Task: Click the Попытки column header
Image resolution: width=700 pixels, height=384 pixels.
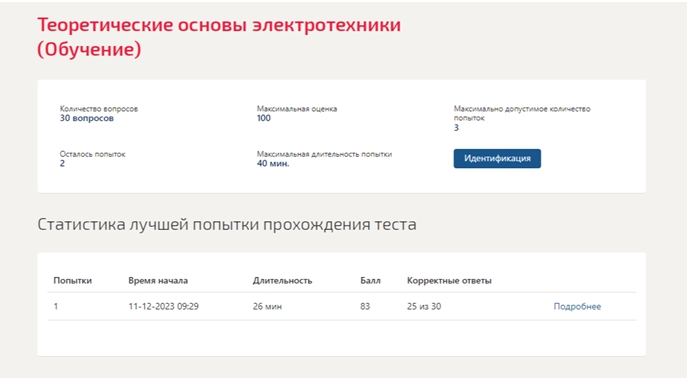Action: (72, 280)
